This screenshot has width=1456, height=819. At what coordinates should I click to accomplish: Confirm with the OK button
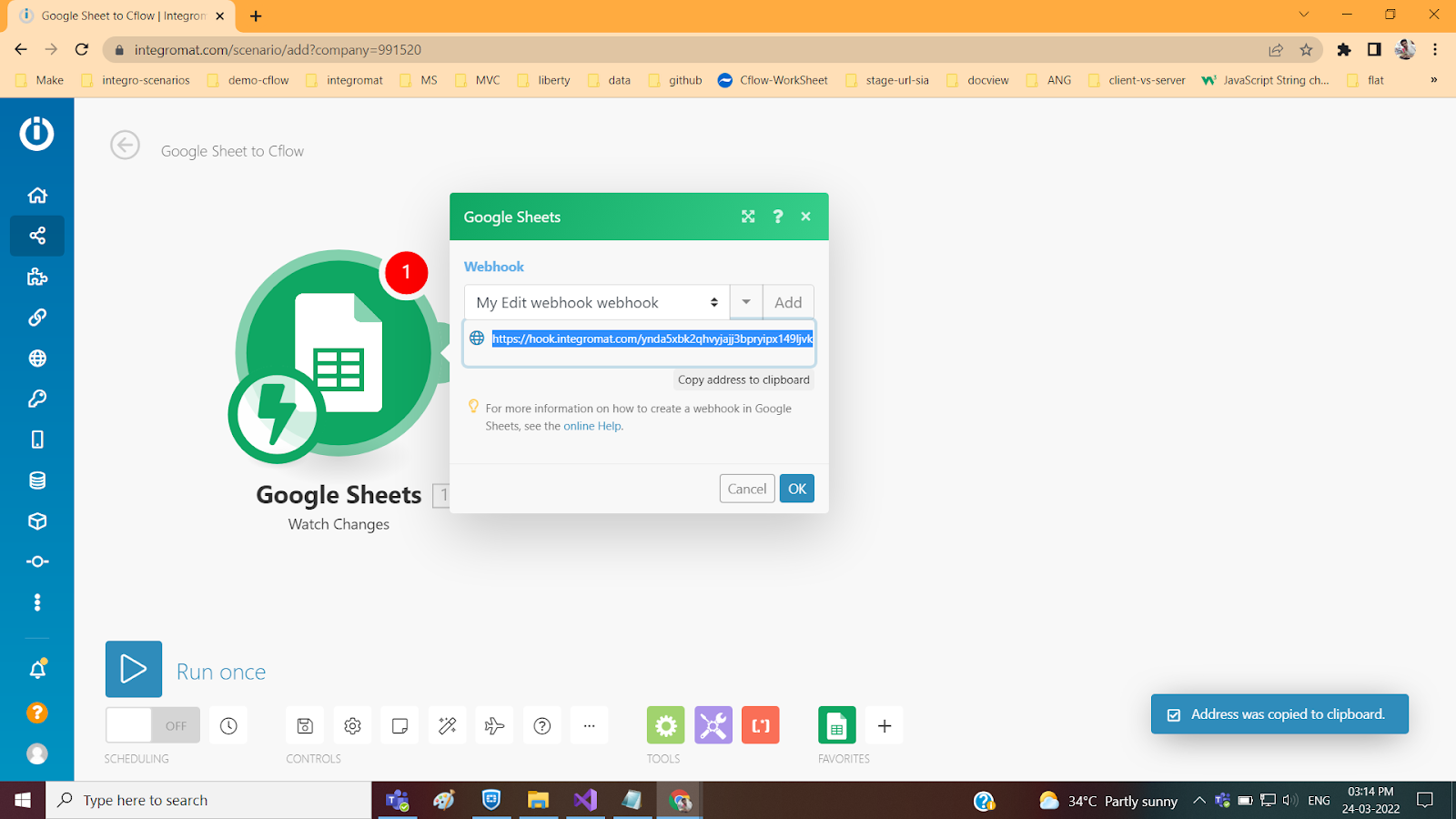(797, 489)
